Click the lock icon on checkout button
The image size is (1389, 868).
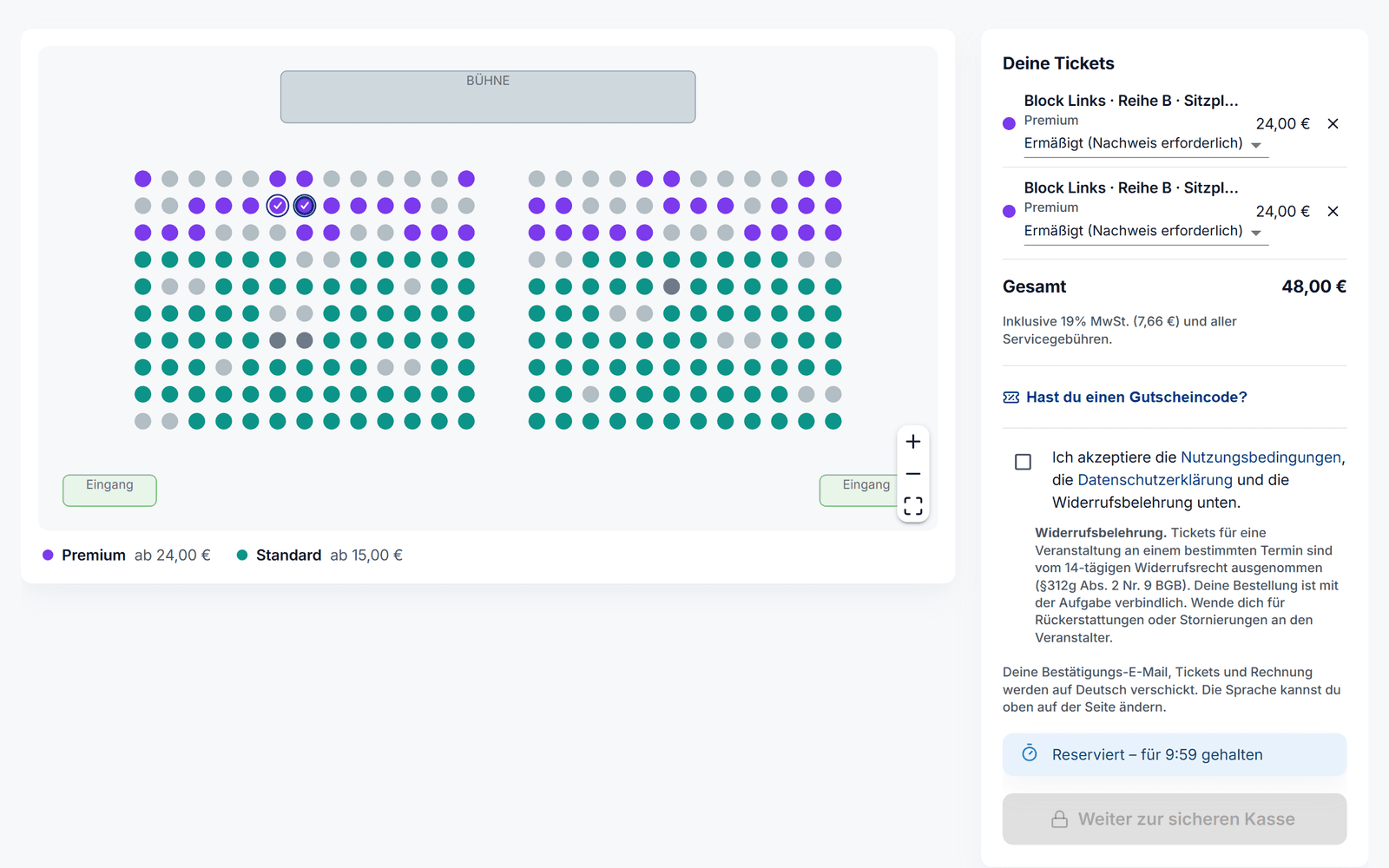1060,819
